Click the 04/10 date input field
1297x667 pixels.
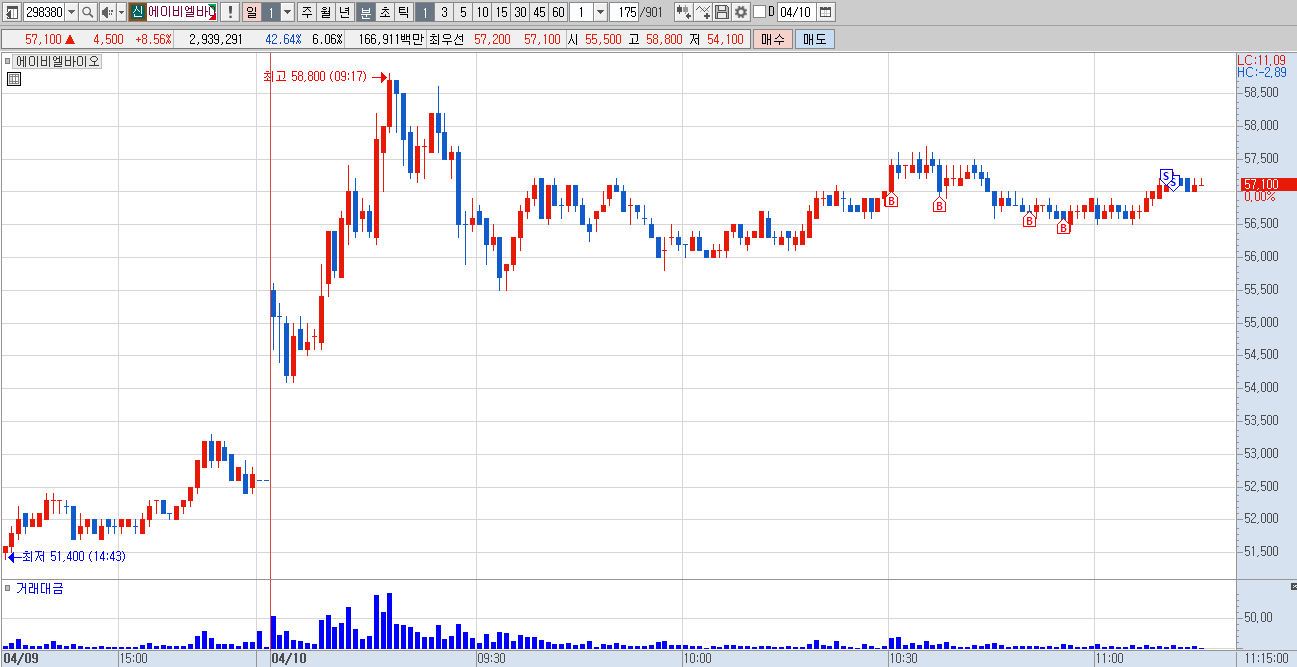click(796, 12)
